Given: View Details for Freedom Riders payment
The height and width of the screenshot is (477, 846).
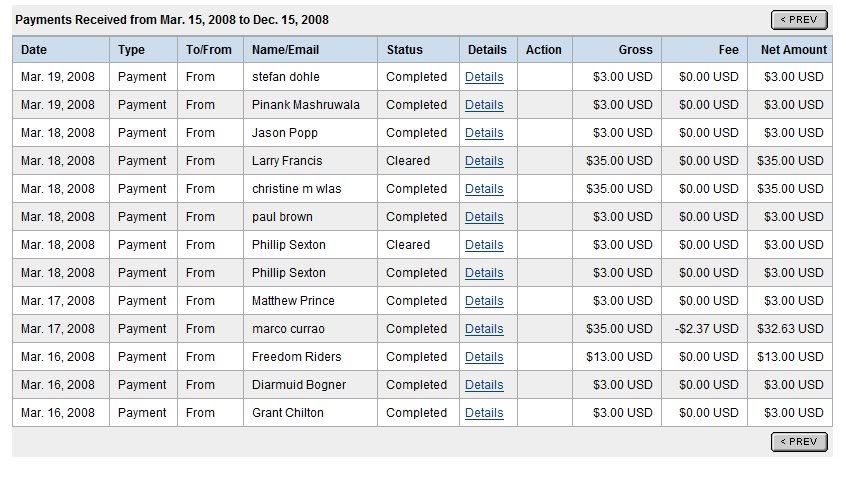Looking at the screenshot, I should [484, 357].
